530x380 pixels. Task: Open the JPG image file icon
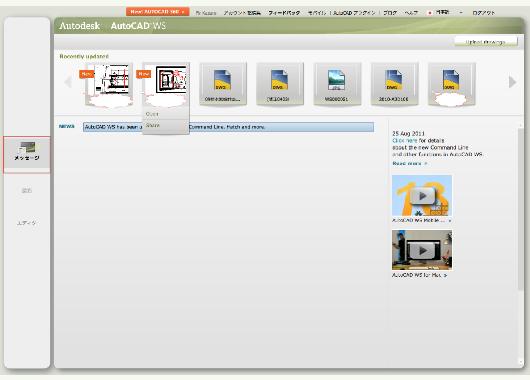[x=336, y=80]
